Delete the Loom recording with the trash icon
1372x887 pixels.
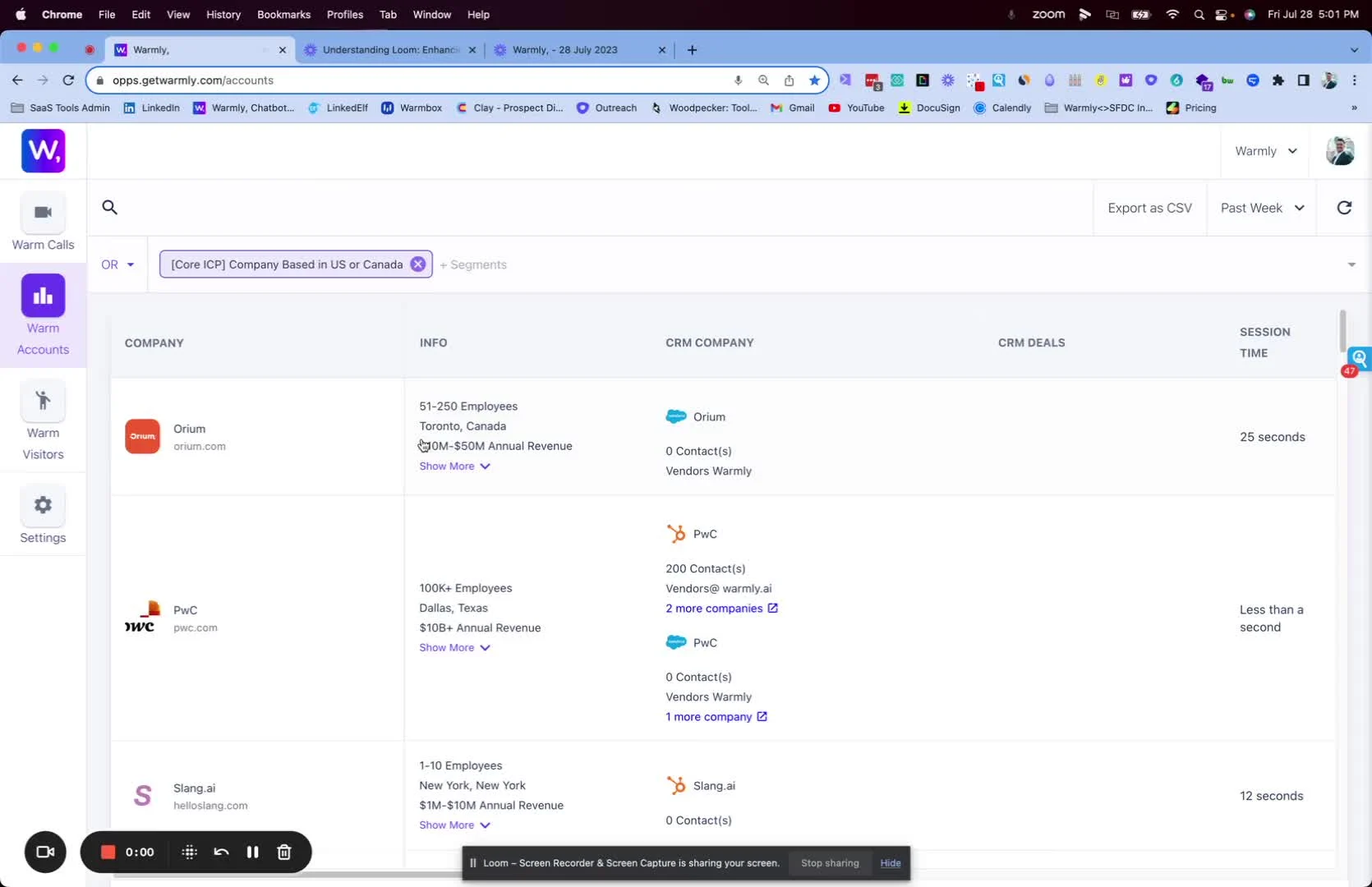point(284,852)
